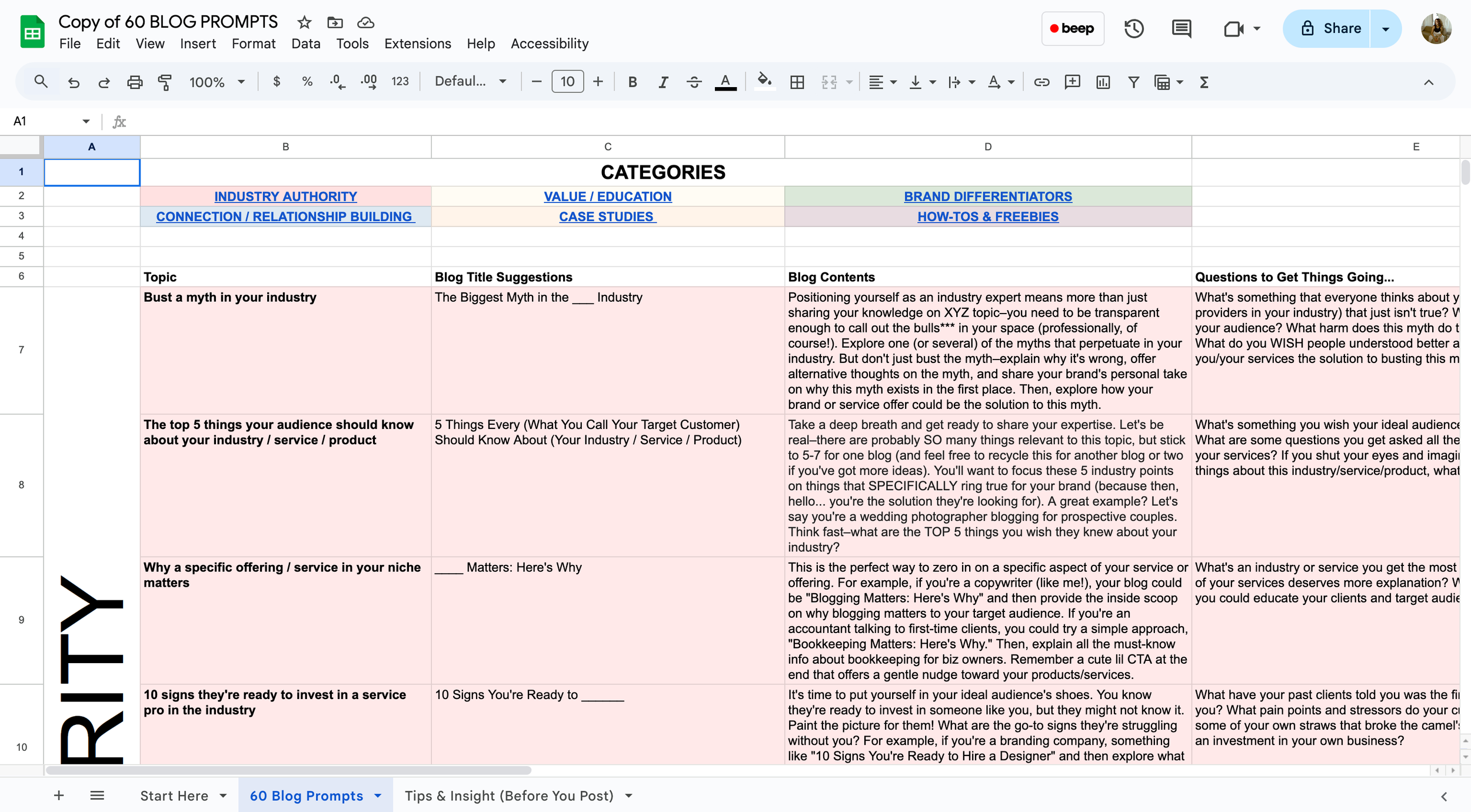Open the fill color picker

point(764,81)
